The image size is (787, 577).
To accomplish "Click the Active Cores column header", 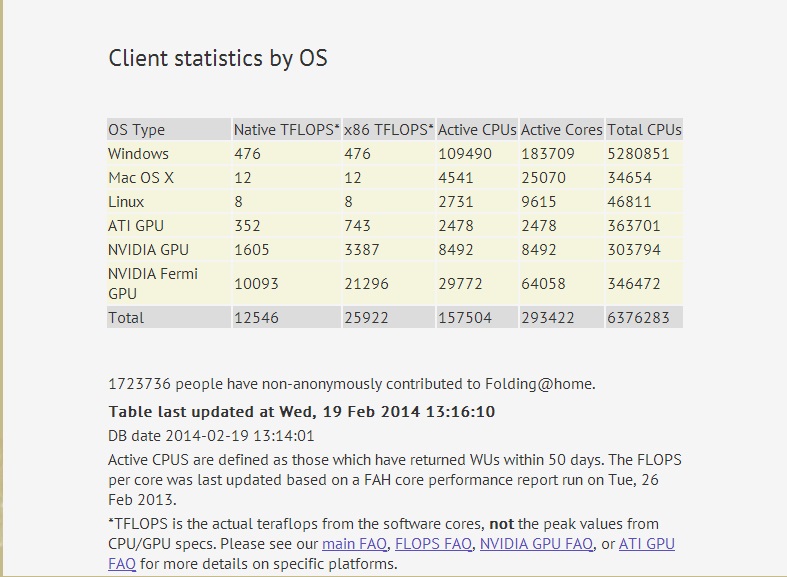I will point(561,129).
